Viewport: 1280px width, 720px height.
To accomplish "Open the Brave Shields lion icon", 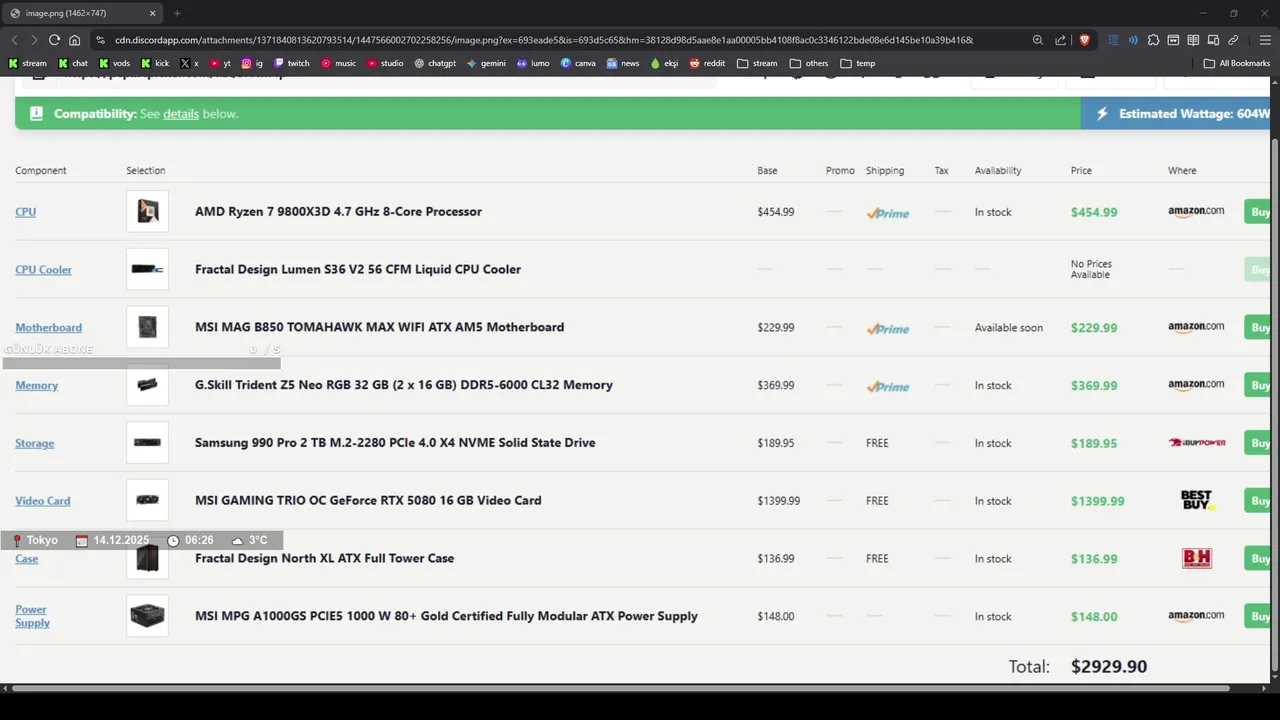I will pos(1084,40).
